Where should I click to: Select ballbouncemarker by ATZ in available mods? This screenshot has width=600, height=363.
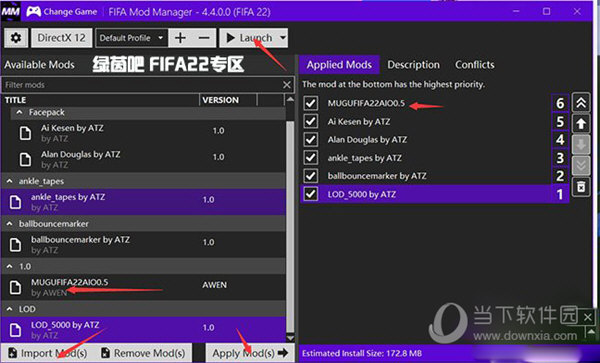point(143,244)
